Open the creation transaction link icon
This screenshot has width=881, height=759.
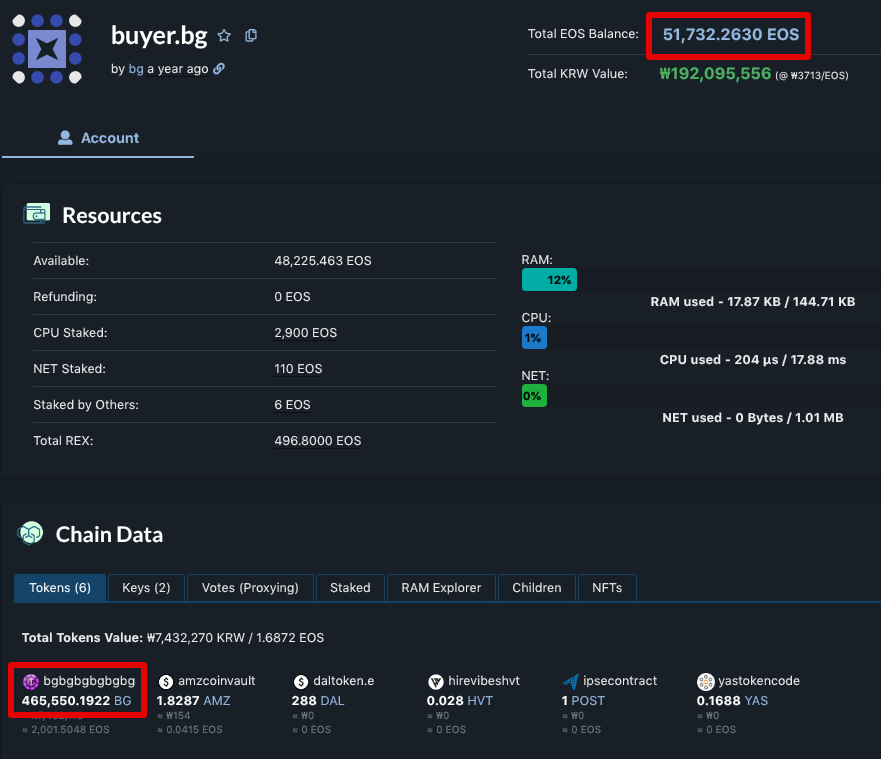[219, 69]
